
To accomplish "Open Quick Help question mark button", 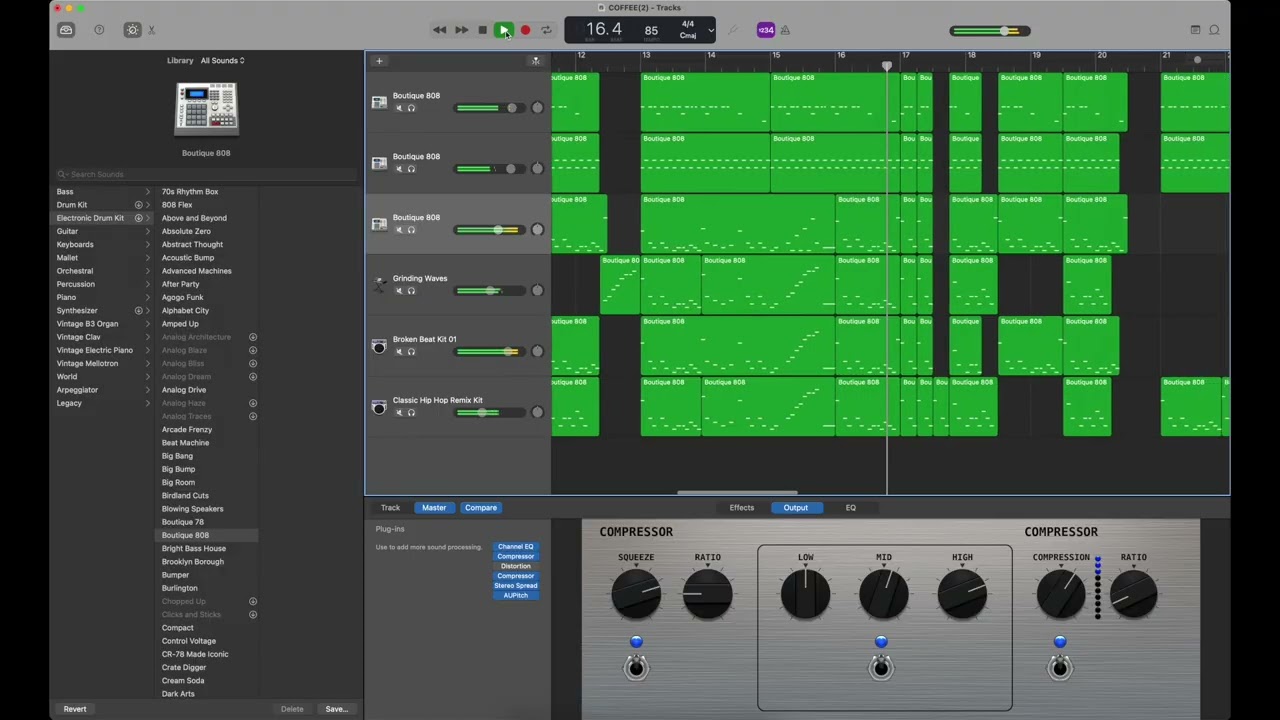I will (x=99, y=30).
